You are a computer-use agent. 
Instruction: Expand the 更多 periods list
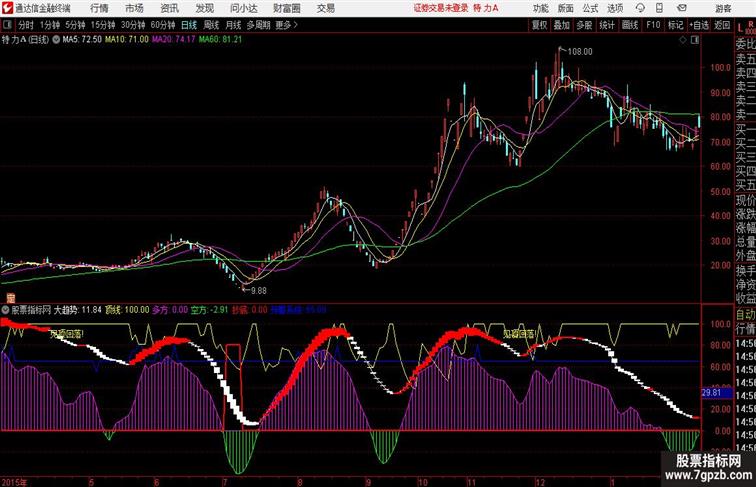[x=287, y=24]
